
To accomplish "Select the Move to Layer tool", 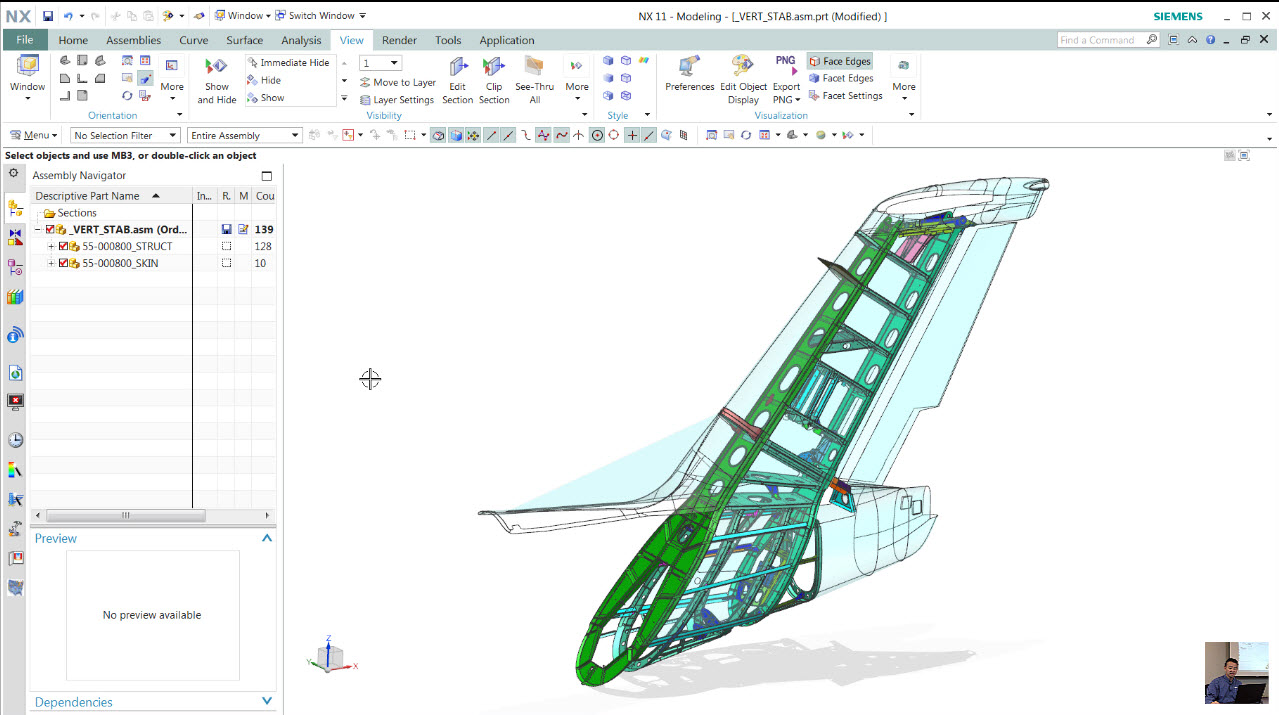I will tap(397, 81).
